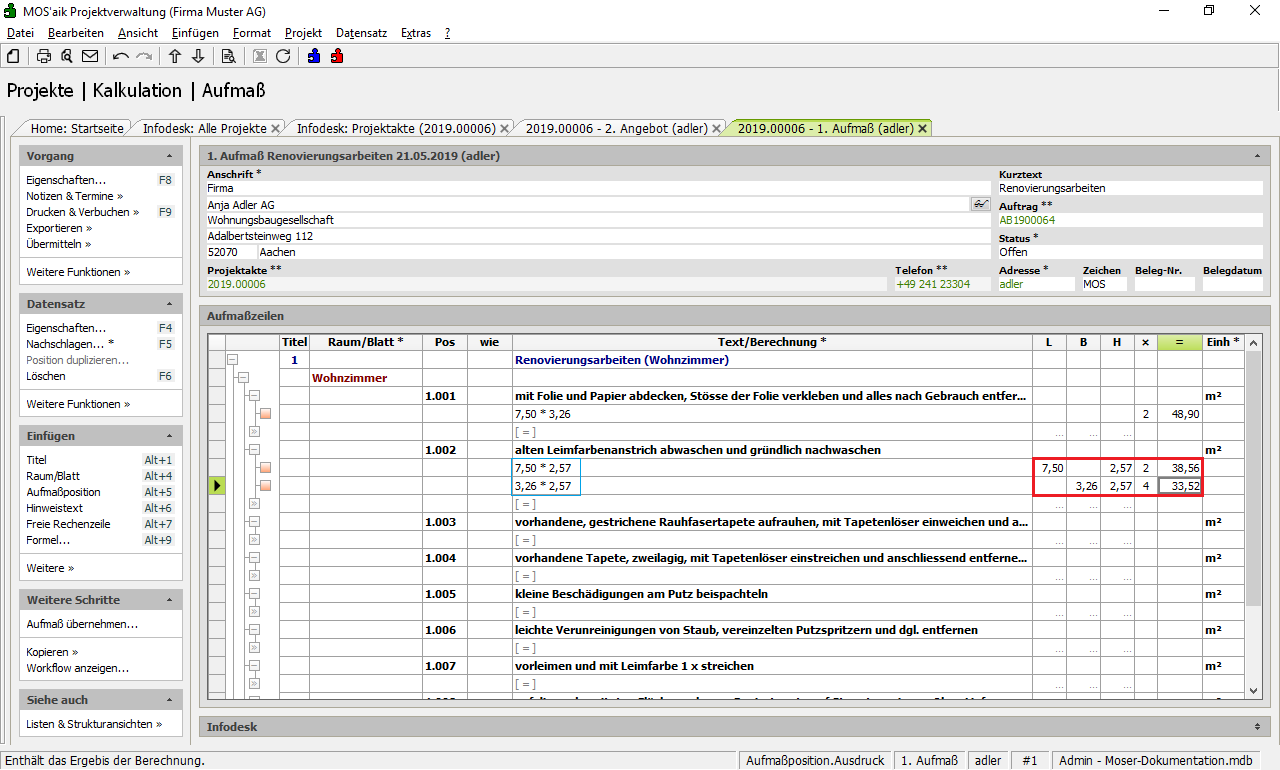Viewport: 1280px width, 770px height.
Task: Collapse the Vorgang sidebar panel
Action: [x=170, y=156]
